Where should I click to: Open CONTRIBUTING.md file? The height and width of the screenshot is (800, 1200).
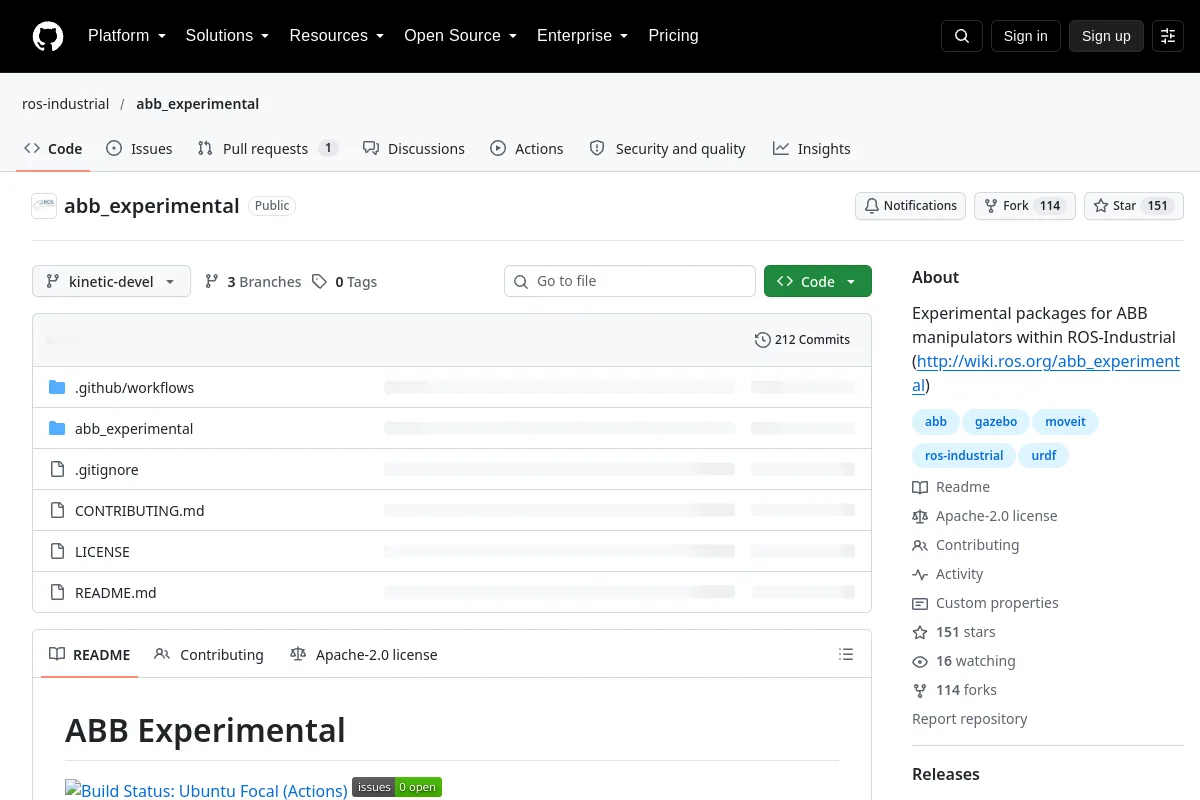click(140, 511)
